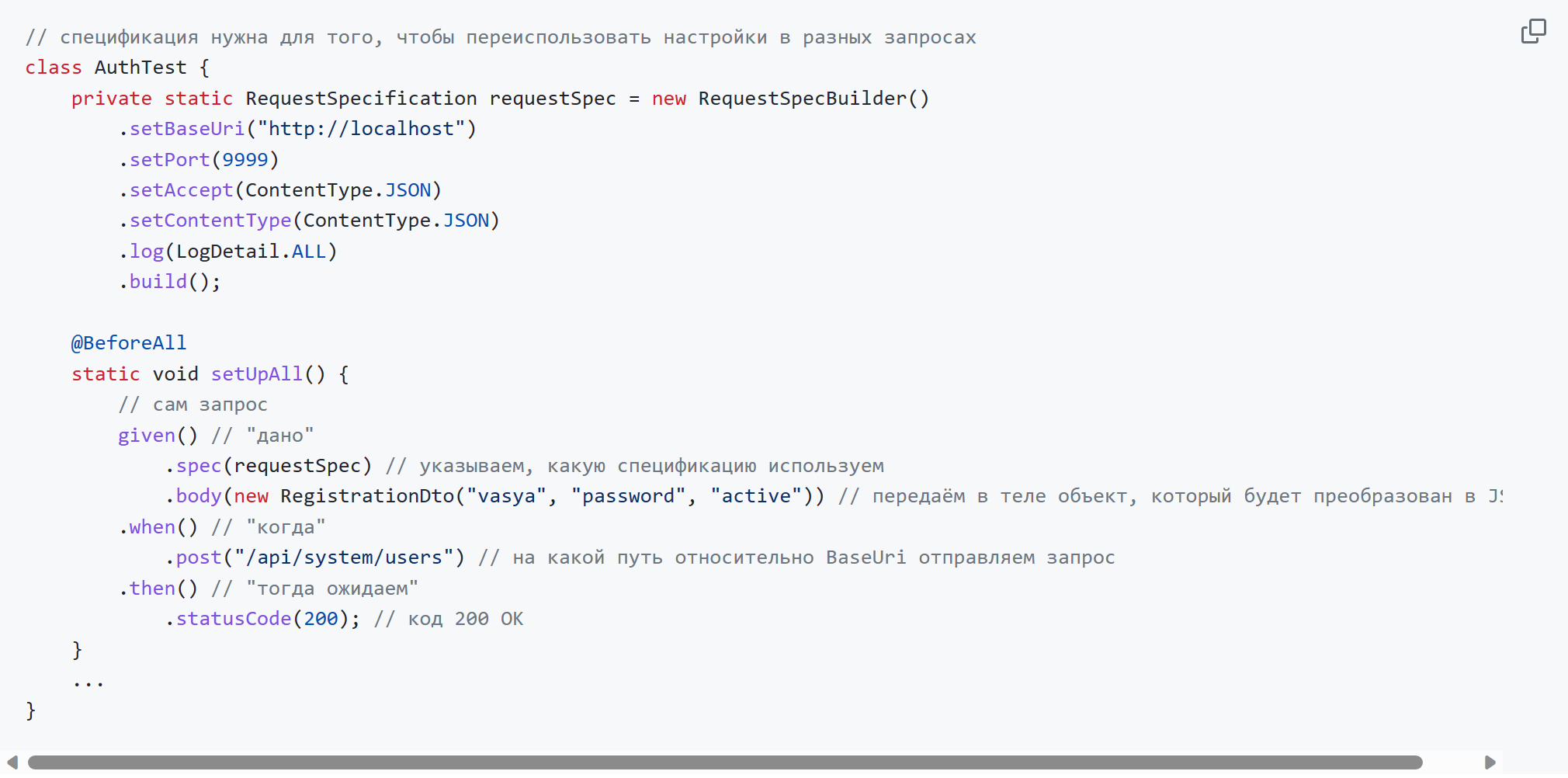Select the spec(requestSpec) call
The width and height of the screenshot is (1568, 778).
(272, 465)
